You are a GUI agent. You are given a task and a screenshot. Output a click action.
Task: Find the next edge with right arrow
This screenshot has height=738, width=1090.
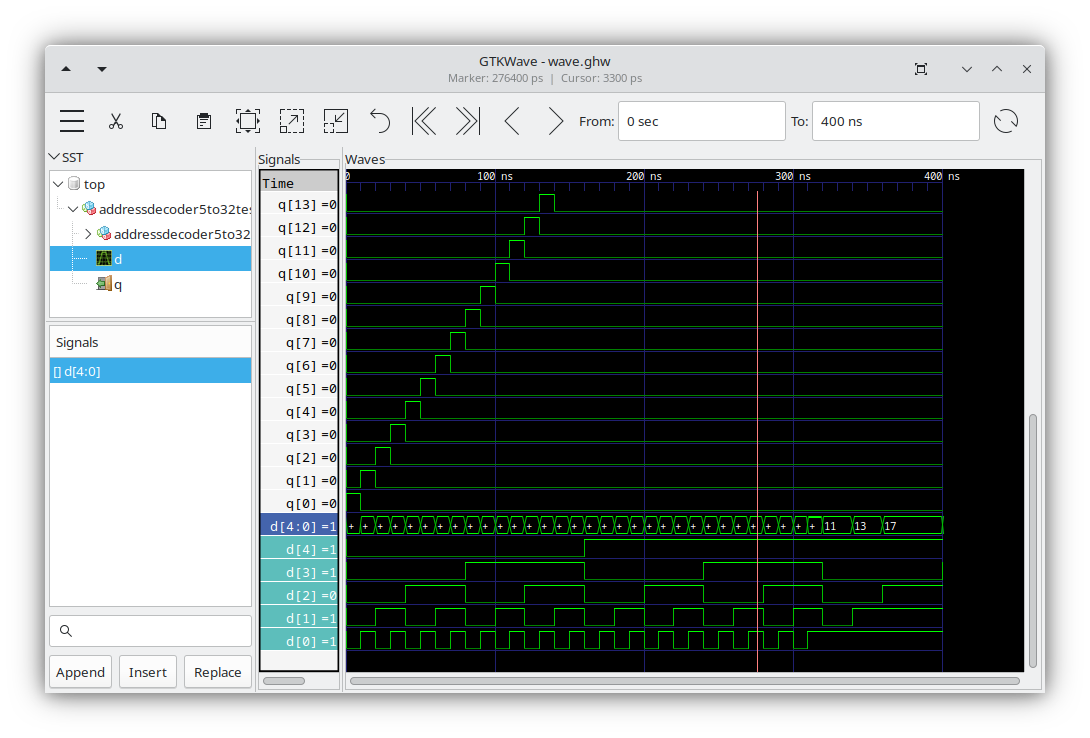[556, 121]
